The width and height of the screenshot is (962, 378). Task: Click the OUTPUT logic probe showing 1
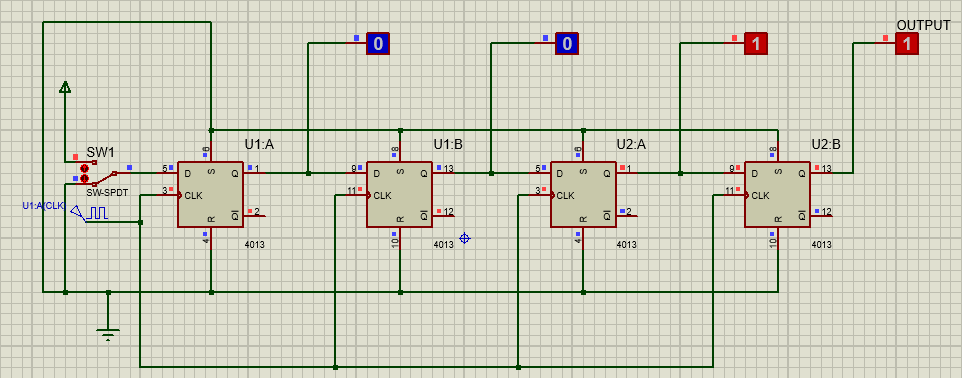pyautogui.click(x=907, y=44)
